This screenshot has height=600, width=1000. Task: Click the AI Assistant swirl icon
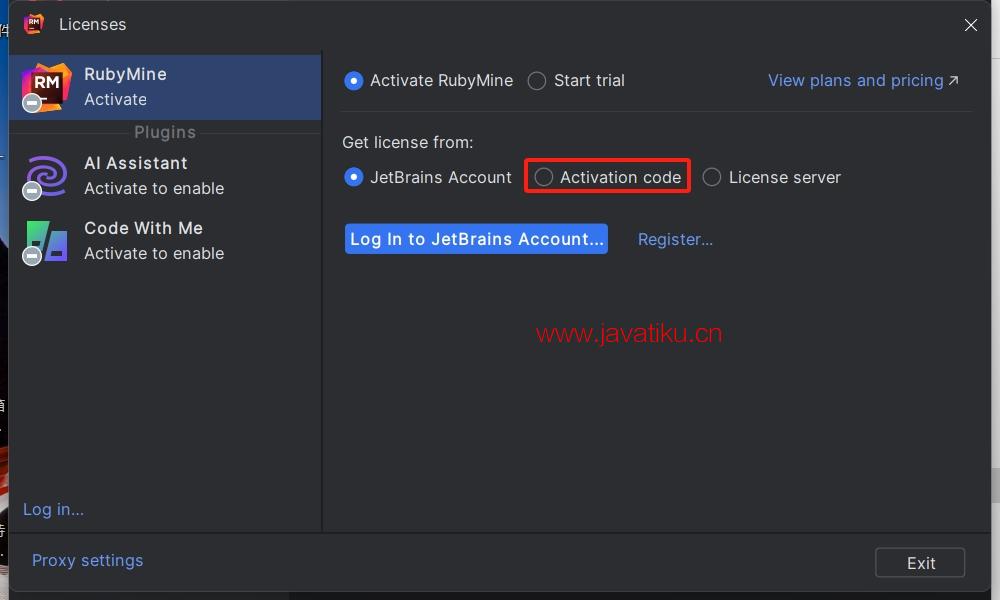pos(46,177)
